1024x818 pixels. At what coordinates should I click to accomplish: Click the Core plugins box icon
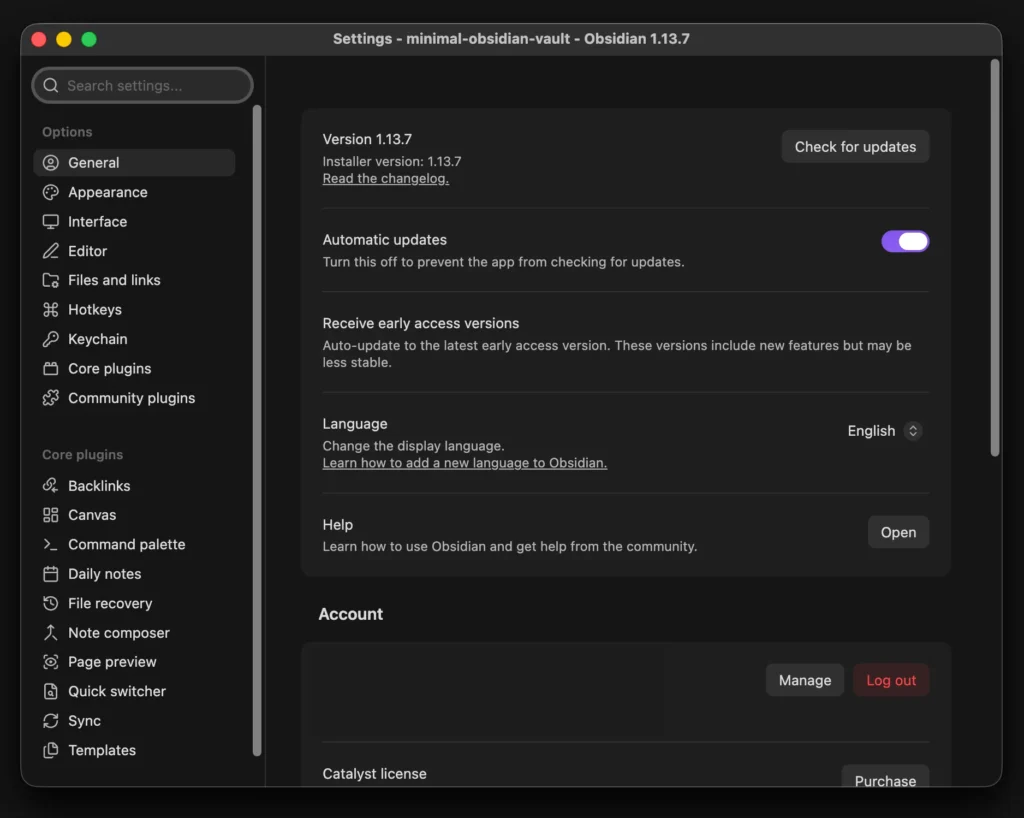(50, 368)
